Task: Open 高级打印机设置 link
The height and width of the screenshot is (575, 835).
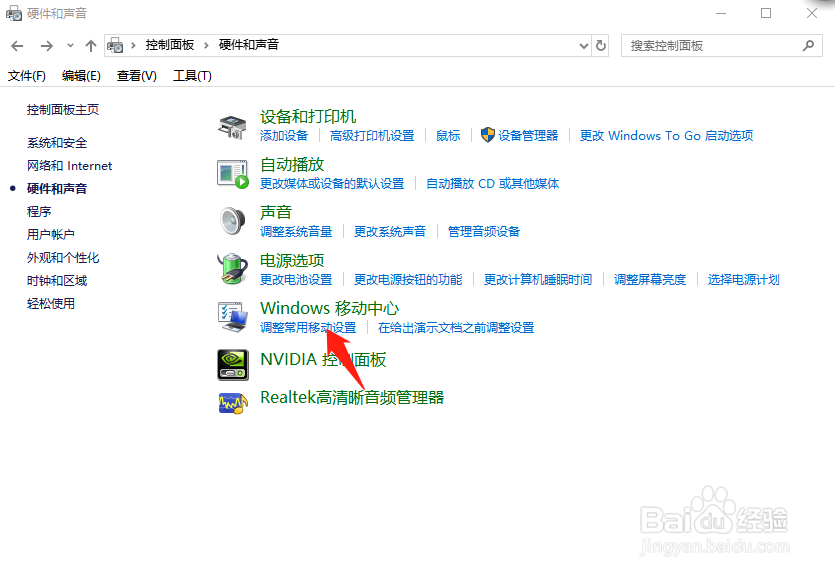Action: pyautogui.click(x=372, y=136)
